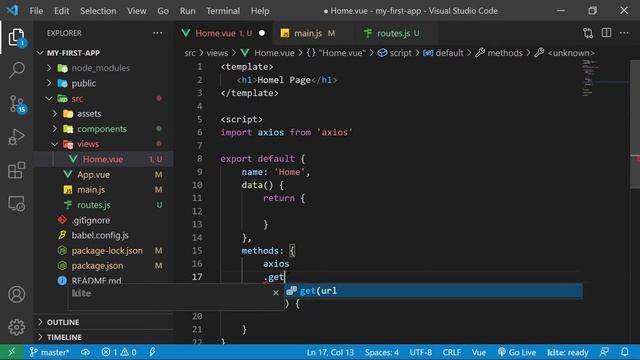Click the code minimap preview
Image resolution: width=640 pixels, height=360 pixels.
tap(590, 78)
